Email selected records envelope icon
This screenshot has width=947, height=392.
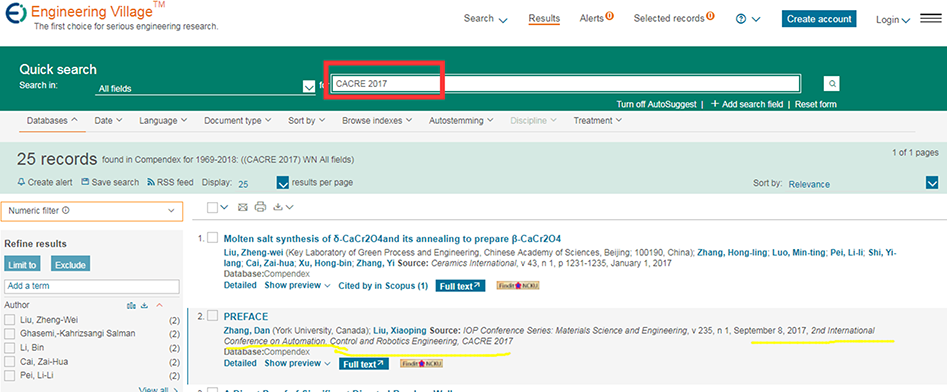(242, 207)
